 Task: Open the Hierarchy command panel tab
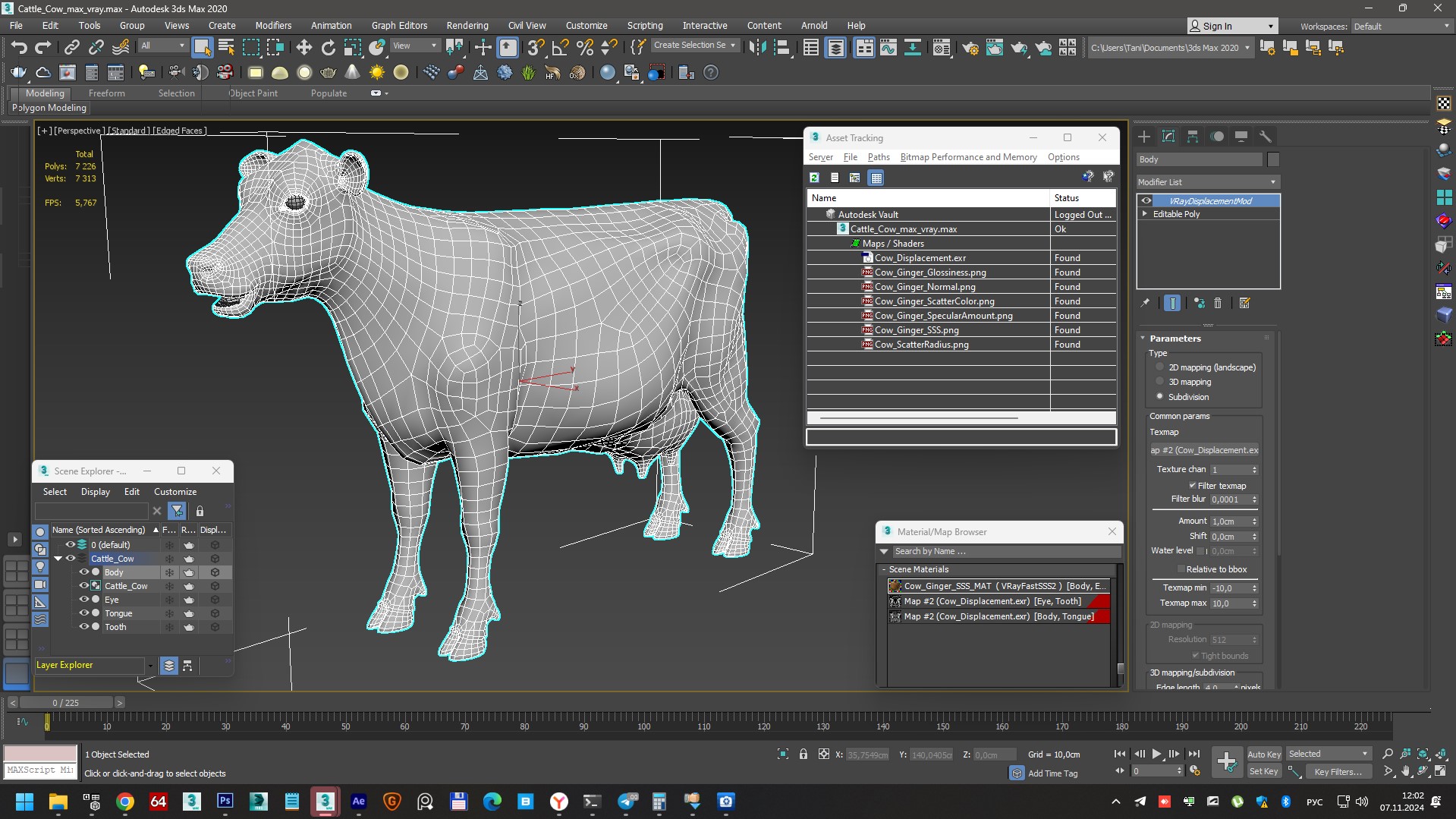(x=1193, y=137)
